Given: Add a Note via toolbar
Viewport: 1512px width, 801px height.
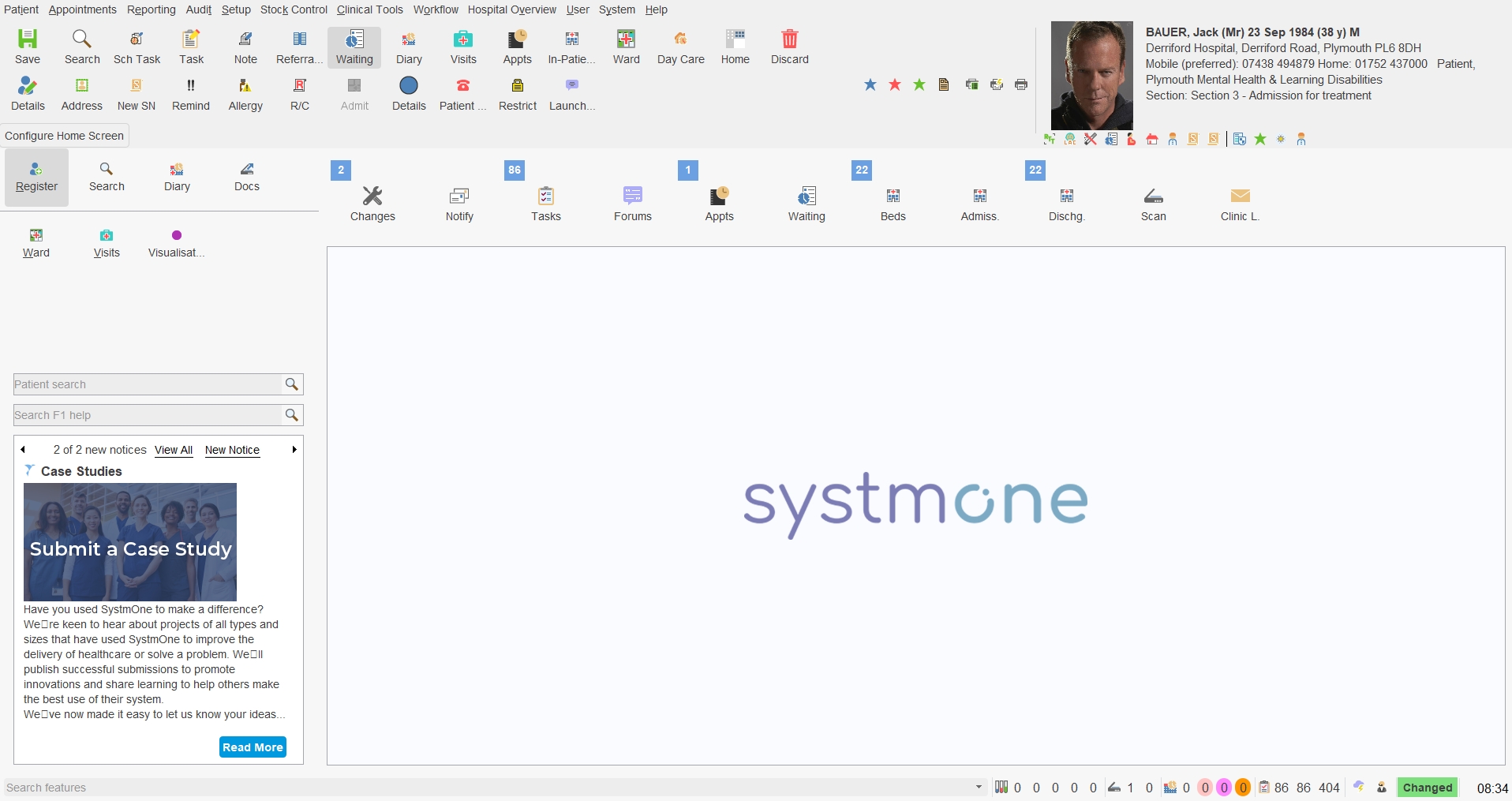Looking at the screenshot, I should point(245,47).
